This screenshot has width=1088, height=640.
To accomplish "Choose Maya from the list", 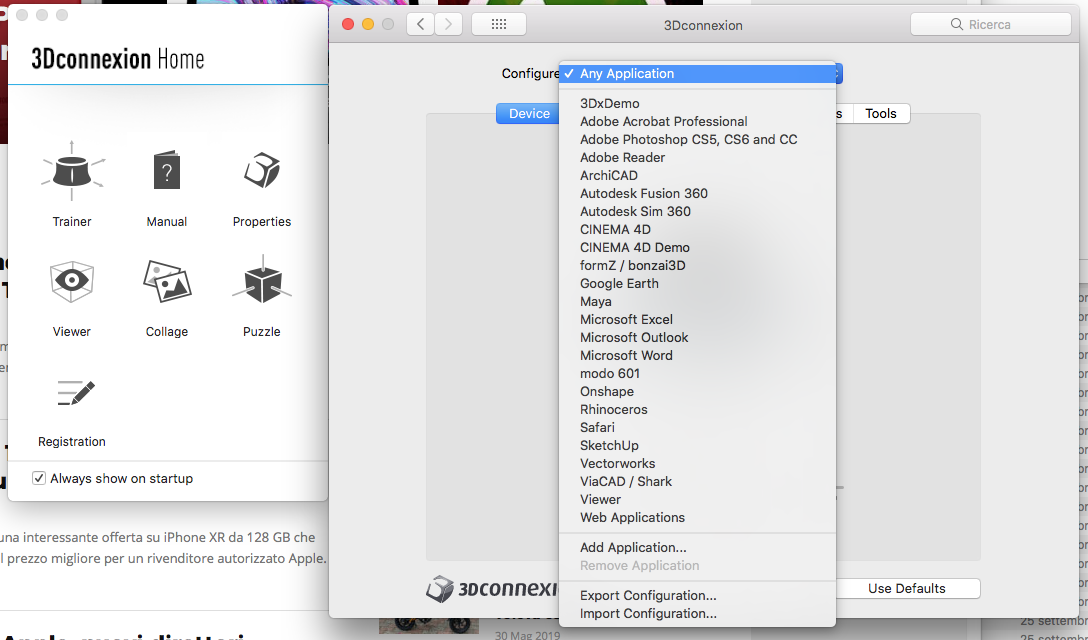I will [x=697, y=302].
